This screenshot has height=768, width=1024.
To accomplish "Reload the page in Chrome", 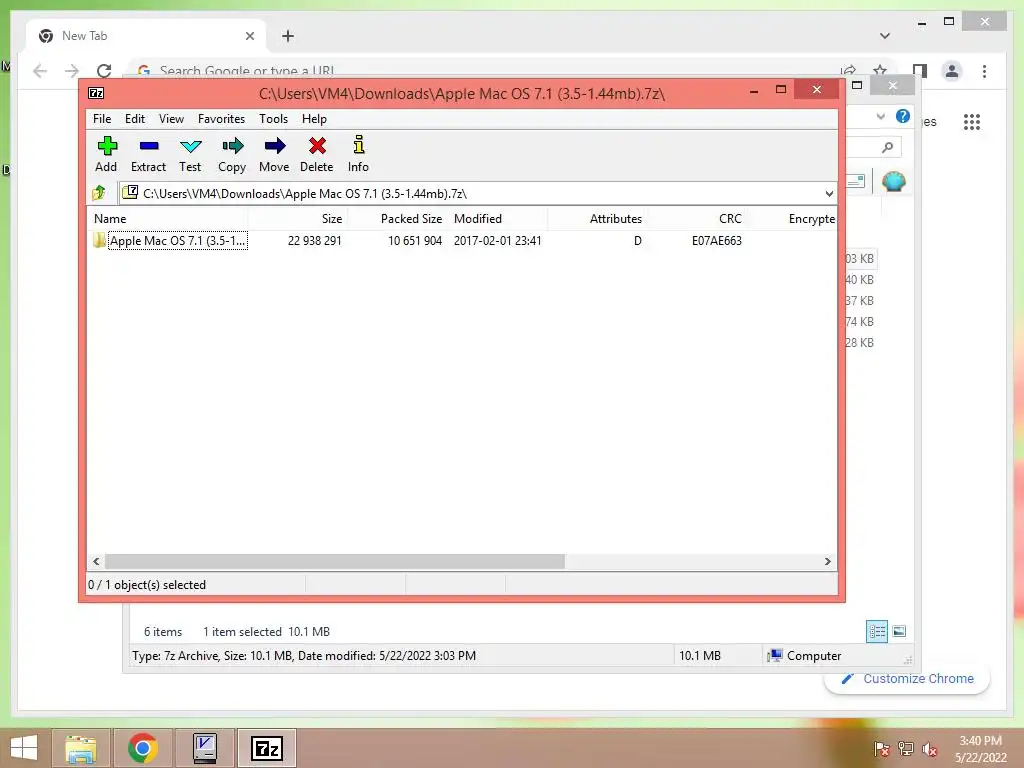I will (104, 71).
